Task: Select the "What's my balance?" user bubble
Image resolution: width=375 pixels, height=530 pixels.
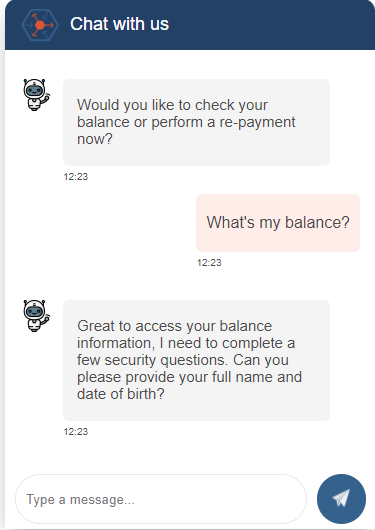Action: pyautogui.click(x=278, y=223)
